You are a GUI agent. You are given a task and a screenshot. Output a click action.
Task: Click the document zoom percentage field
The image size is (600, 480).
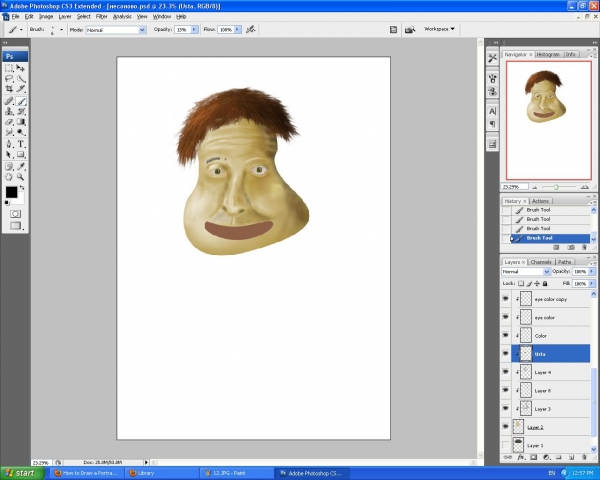coord(40,462)
